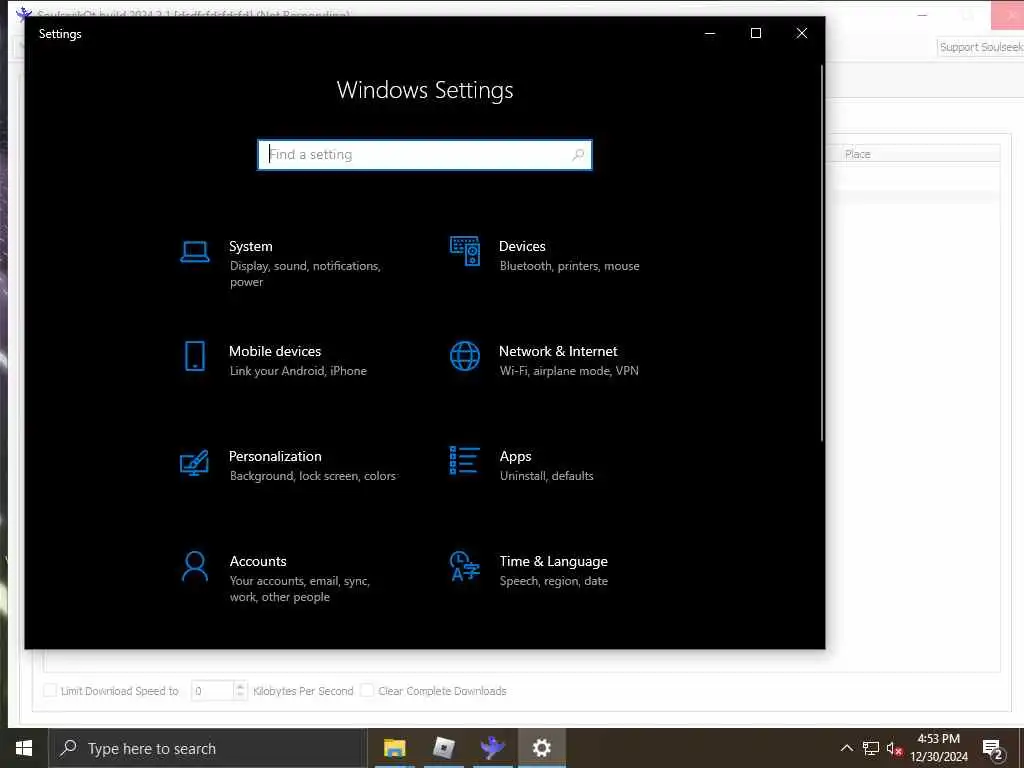The width and height of the screenshot is (1024, 768).
Task: Open System category heading
Action: pos(251,246)
